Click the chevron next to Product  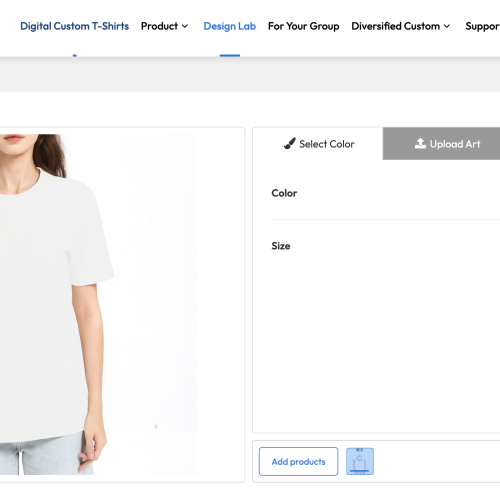[185, 26]
